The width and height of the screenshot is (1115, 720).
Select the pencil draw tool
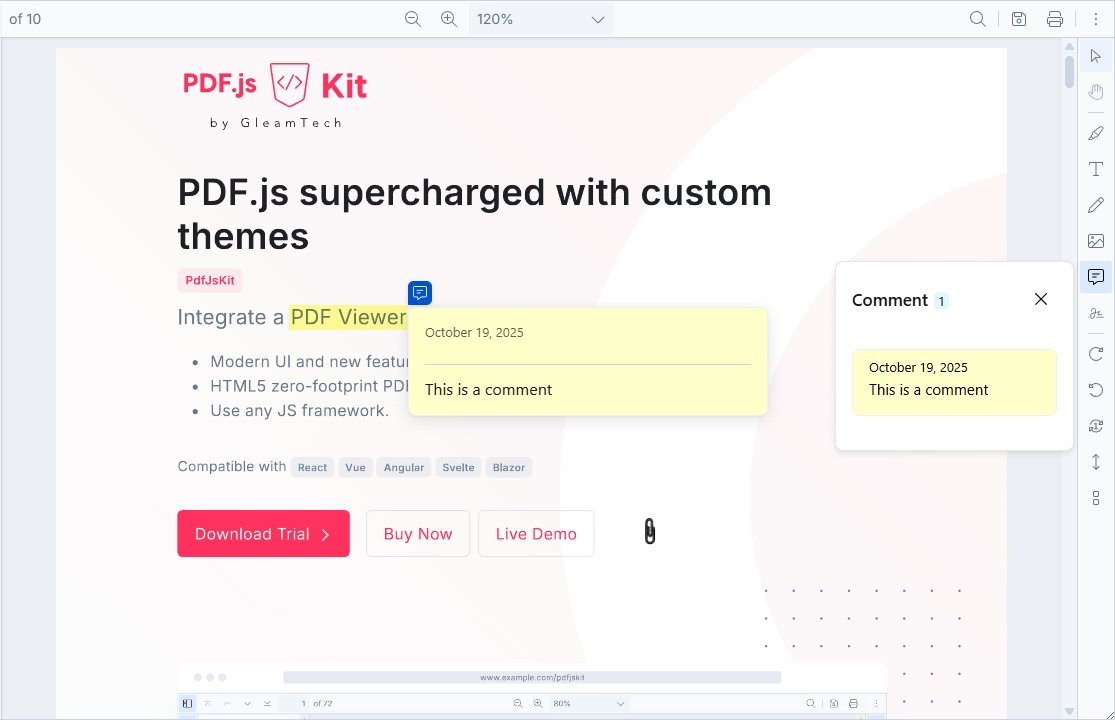point(1096,205)
